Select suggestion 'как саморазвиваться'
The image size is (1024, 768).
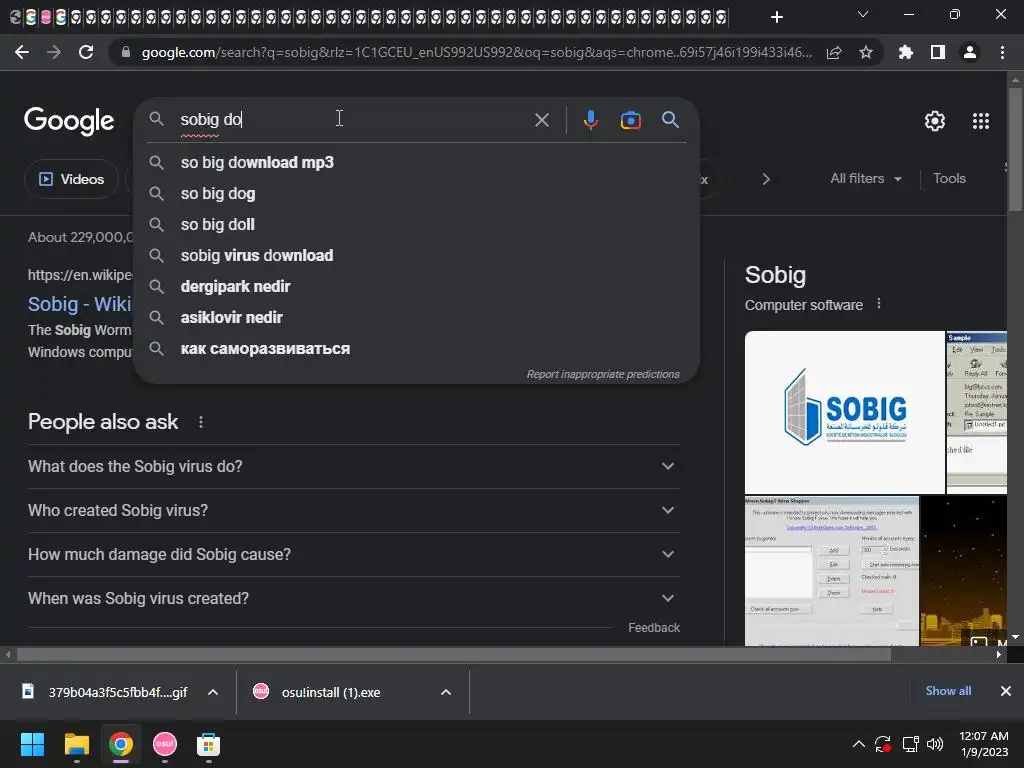416,349
